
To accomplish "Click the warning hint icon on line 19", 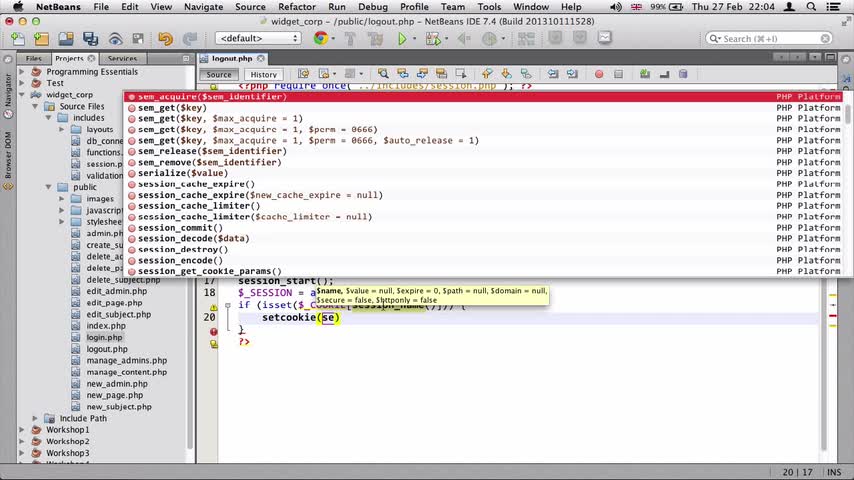I will (214, 307).
